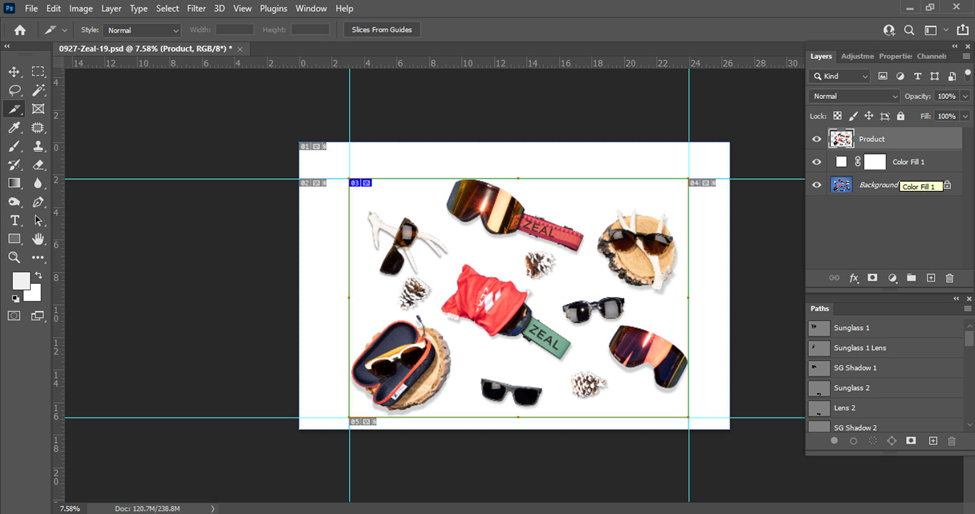The height and width of the screenshot is (514, 975).
Task: Open the layer blend mode dropdown
Action: pyautogui.click(x=855, y=96)
